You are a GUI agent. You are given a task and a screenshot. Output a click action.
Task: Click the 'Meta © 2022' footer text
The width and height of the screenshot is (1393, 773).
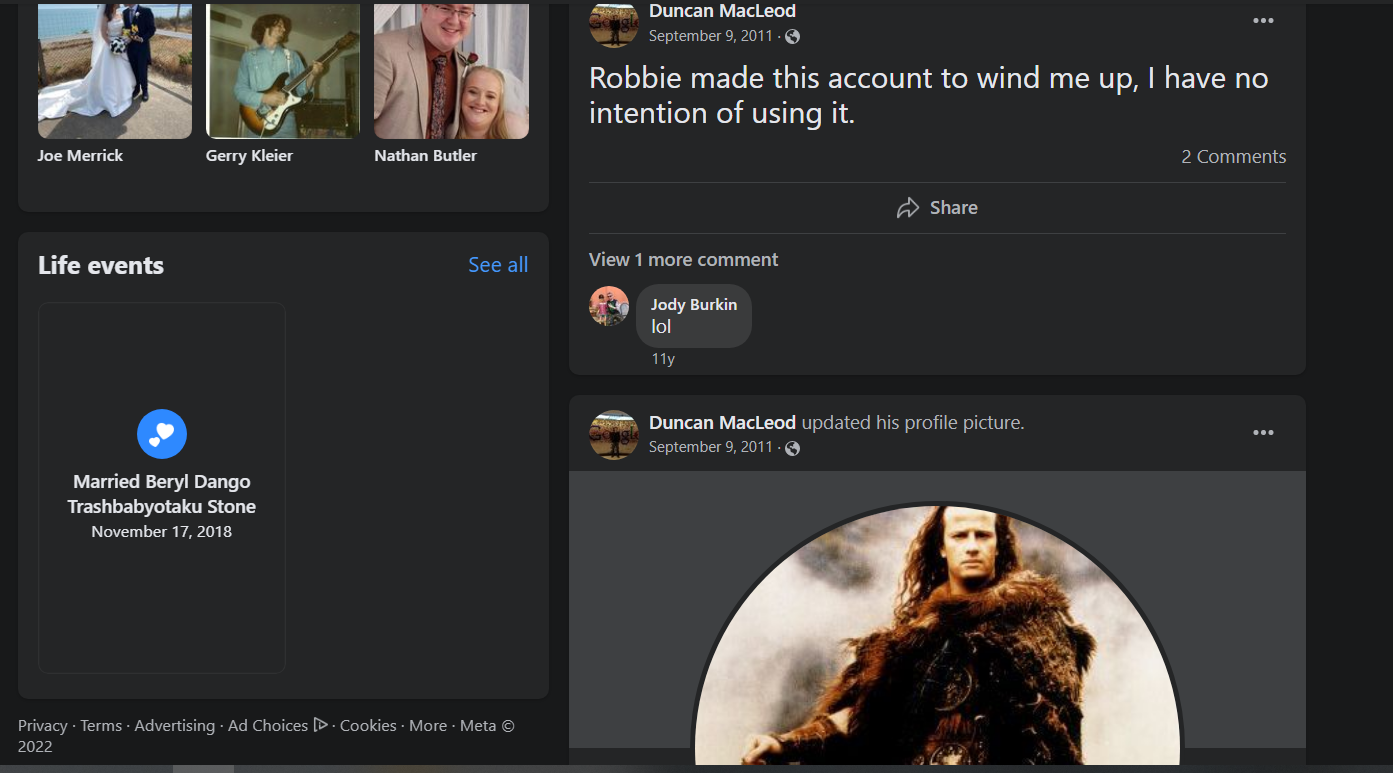click(x=267, y=736)
